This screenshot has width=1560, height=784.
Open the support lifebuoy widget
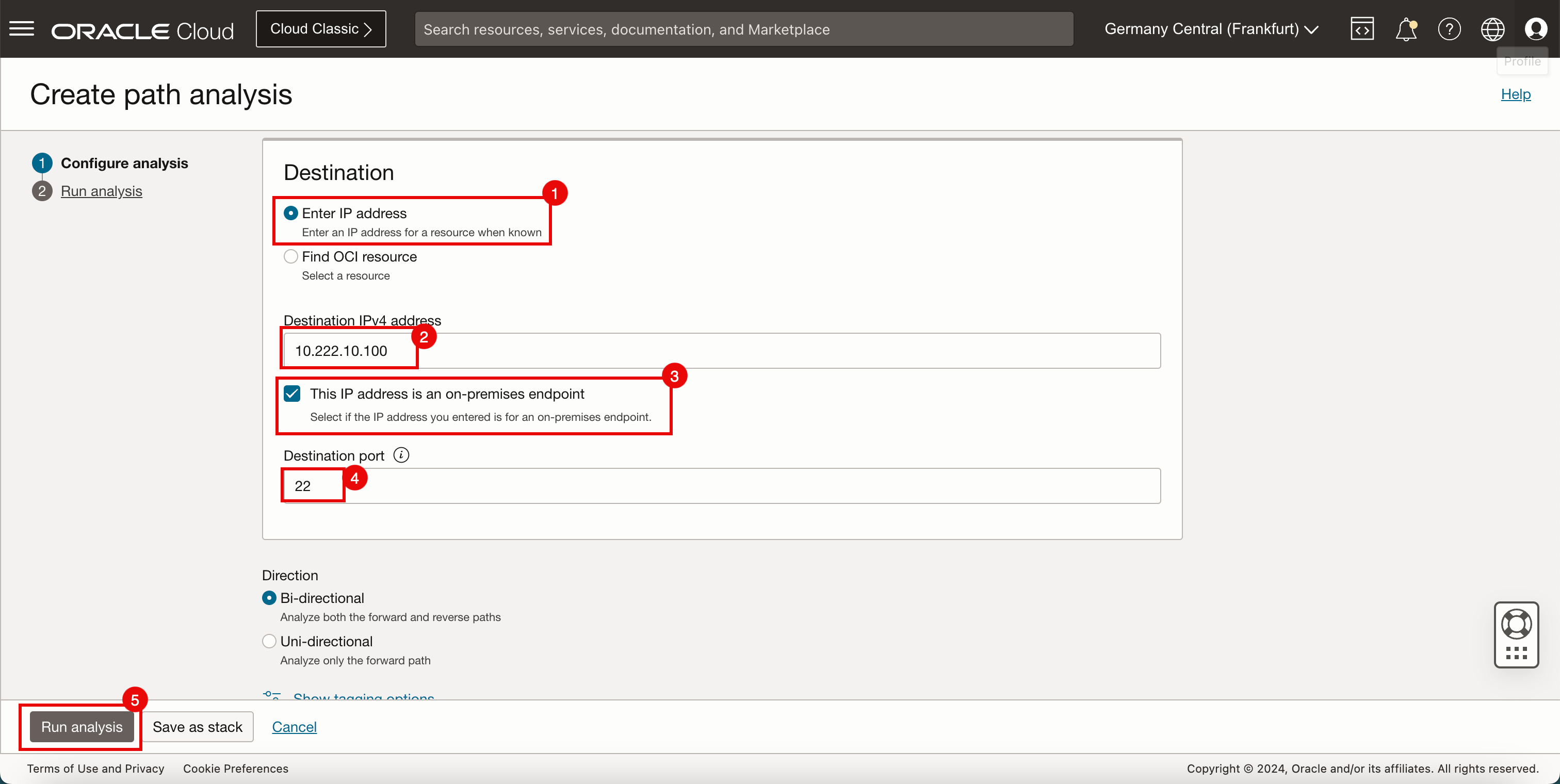[x=1516, y=625]
